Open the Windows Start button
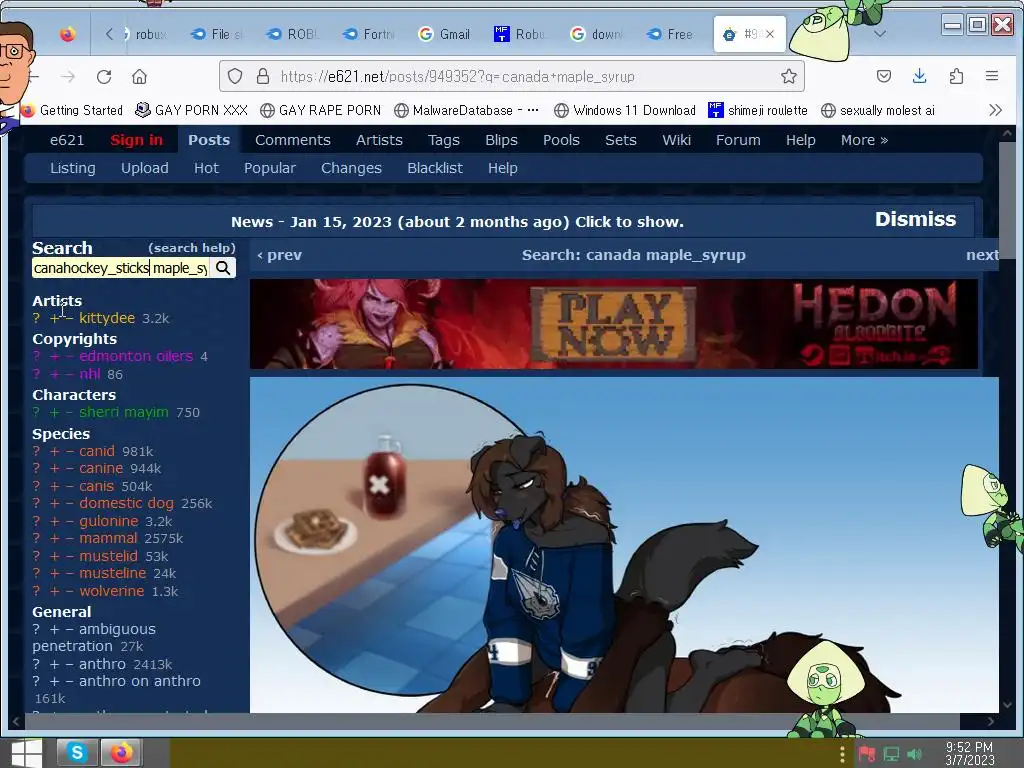Screen dimensions: 1024x768 point(26,753)
